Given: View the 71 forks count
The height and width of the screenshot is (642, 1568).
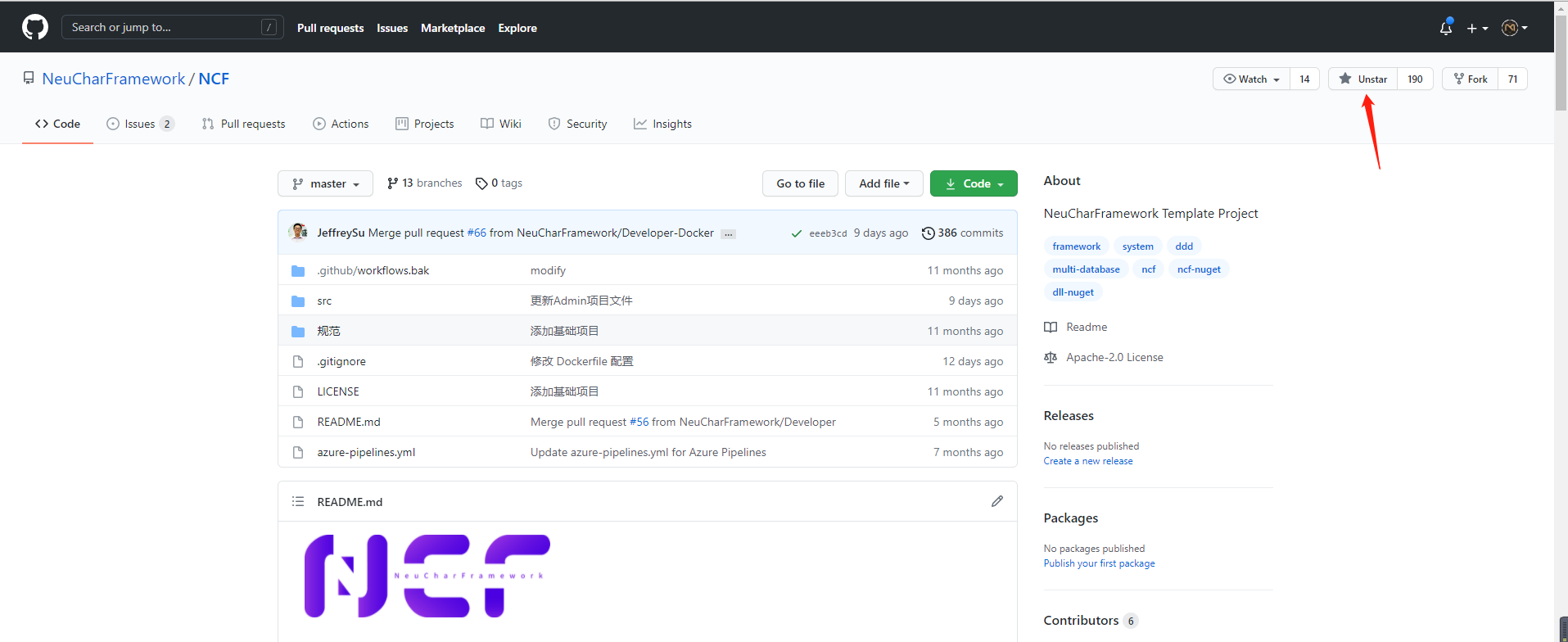Looking at the screenshot, I should tap(1512, 79).
